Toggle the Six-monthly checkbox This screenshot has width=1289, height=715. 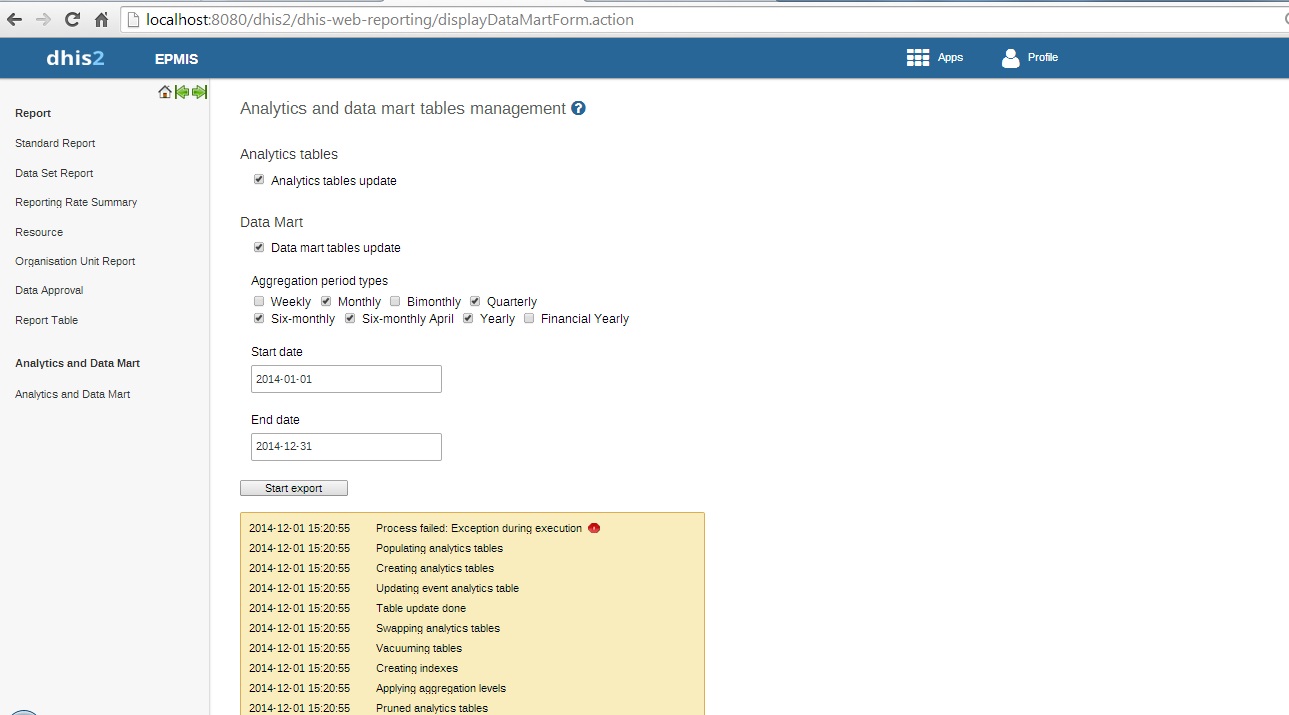(259, 318)
